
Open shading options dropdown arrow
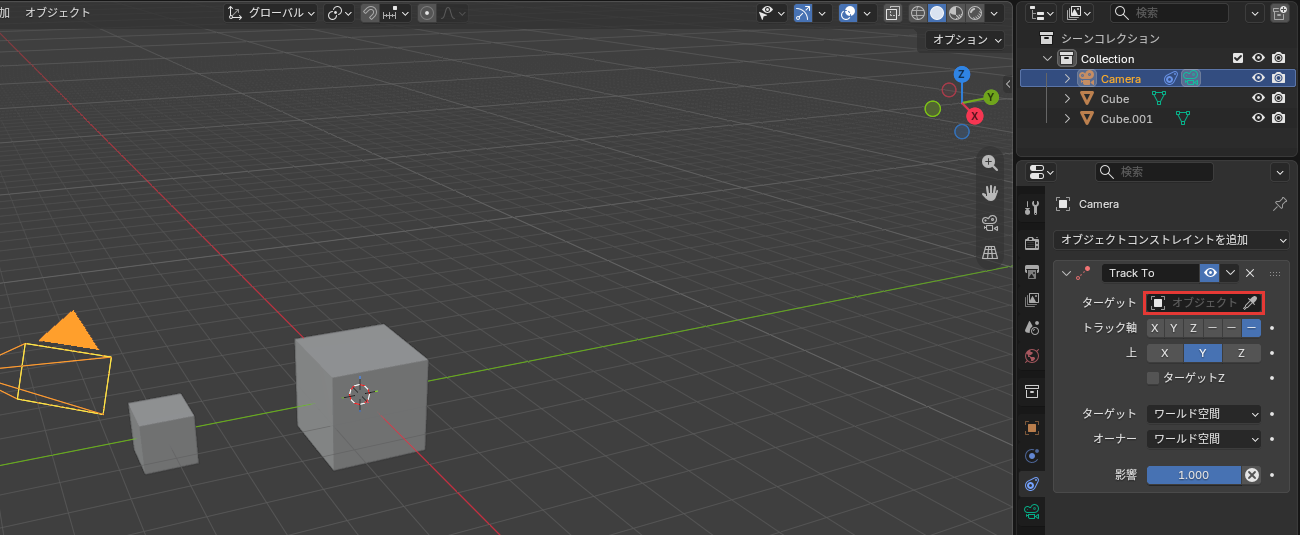click(x=996, y=13)
